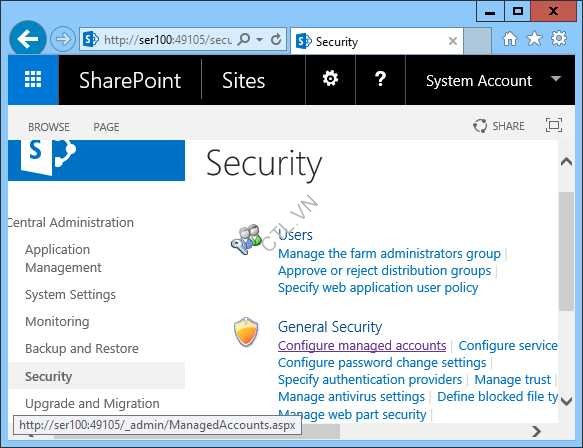Click the vertical scrollbar thumb
This screenshot has height=448, width=583.
(x=566, y=251)
